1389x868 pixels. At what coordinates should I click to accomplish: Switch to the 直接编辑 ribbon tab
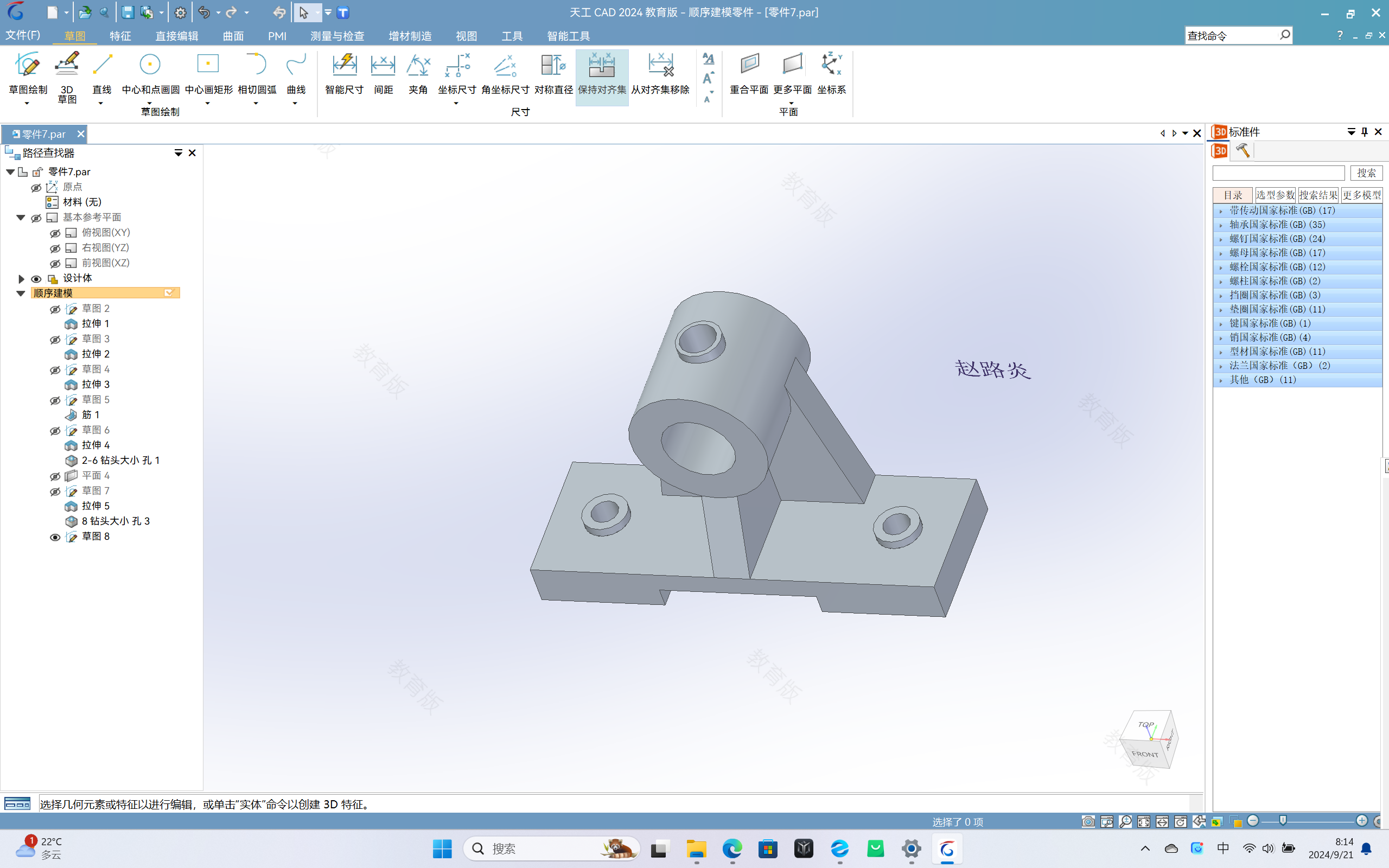point(177,36)
